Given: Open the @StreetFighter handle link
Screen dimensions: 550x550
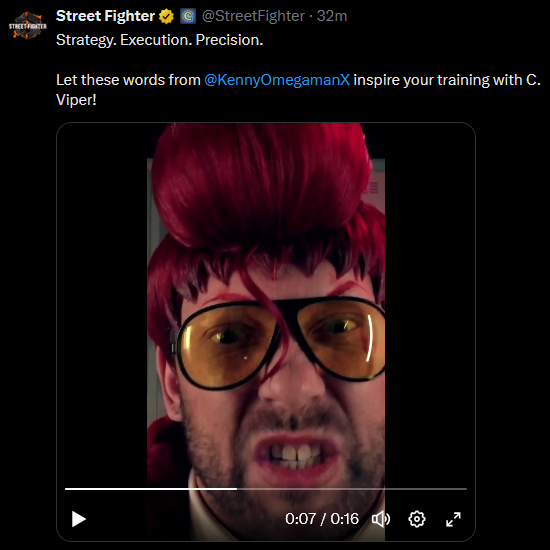Looking at the screenshot, I should (253, 16).
